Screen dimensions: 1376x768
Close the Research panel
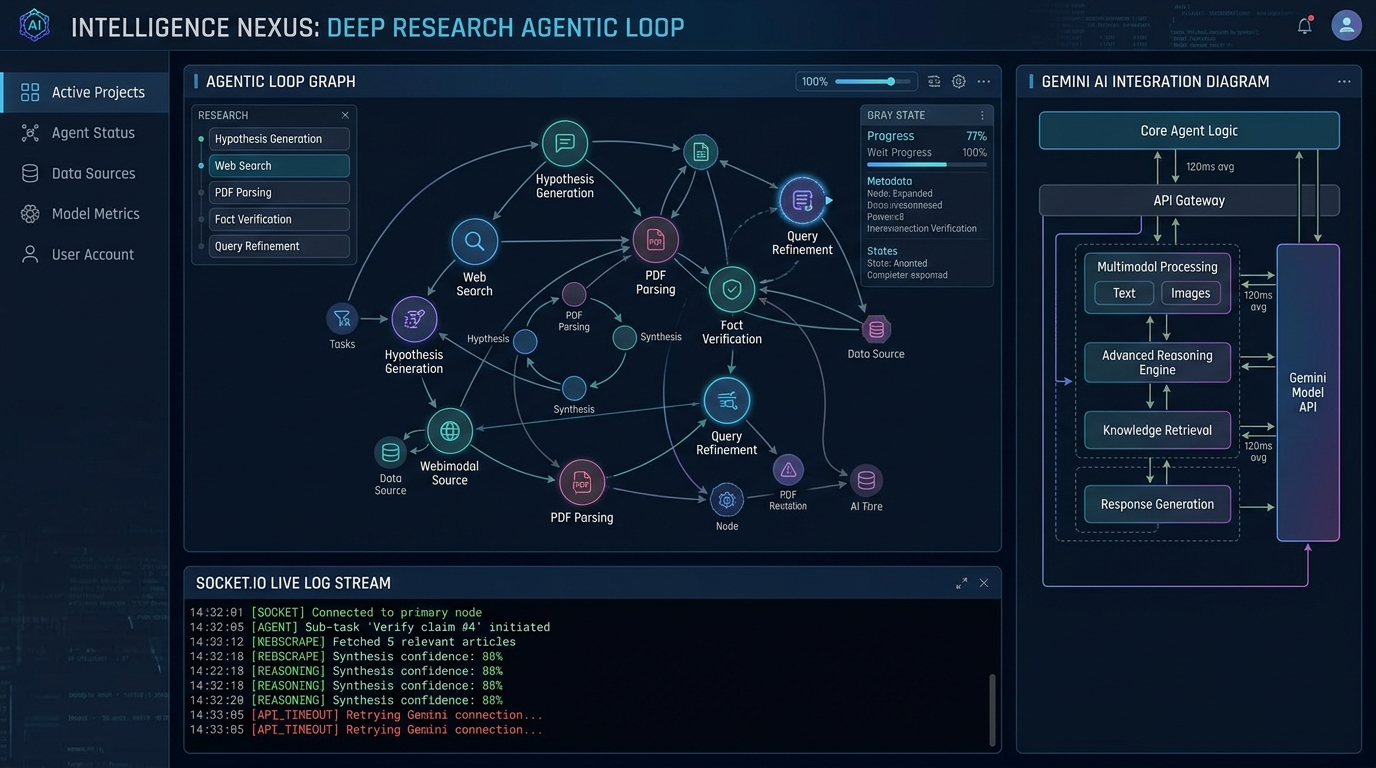[x=345, y=115]
